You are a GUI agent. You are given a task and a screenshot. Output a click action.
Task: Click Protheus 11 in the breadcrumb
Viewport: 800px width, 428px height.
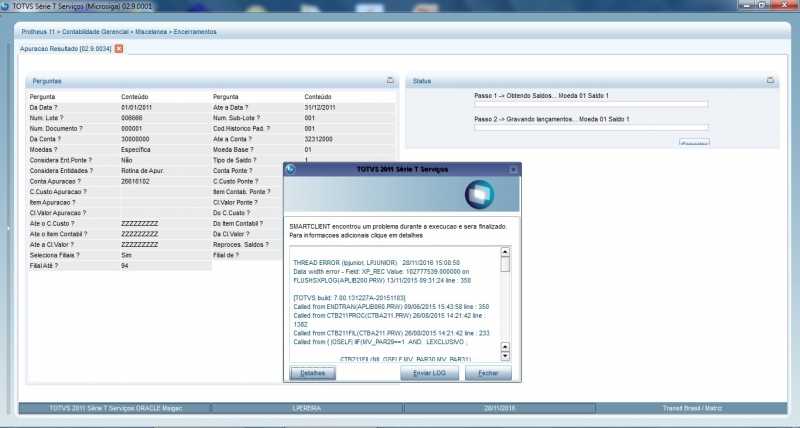pyautogui.click(x=38, y=32)
